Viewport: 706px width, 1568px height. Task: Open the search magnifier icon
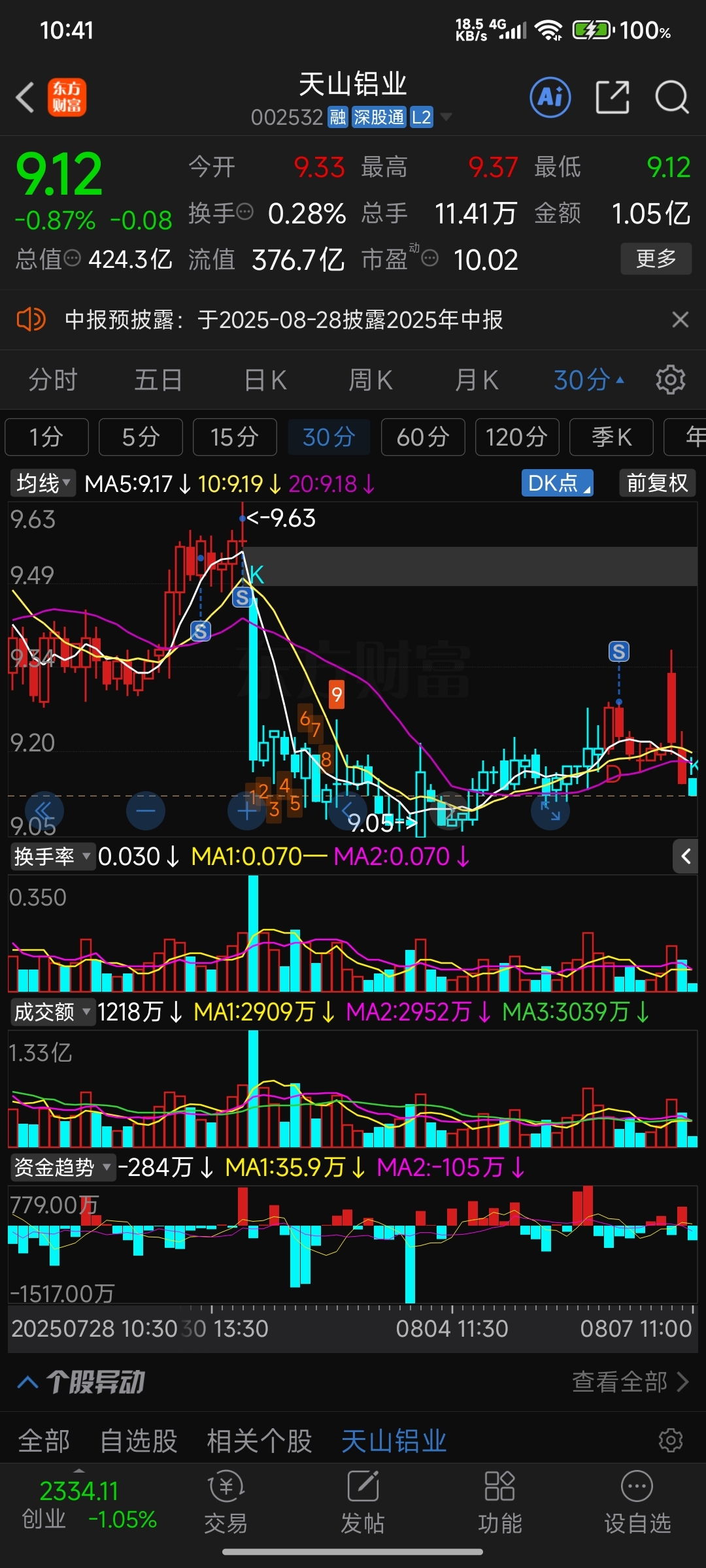671,97
